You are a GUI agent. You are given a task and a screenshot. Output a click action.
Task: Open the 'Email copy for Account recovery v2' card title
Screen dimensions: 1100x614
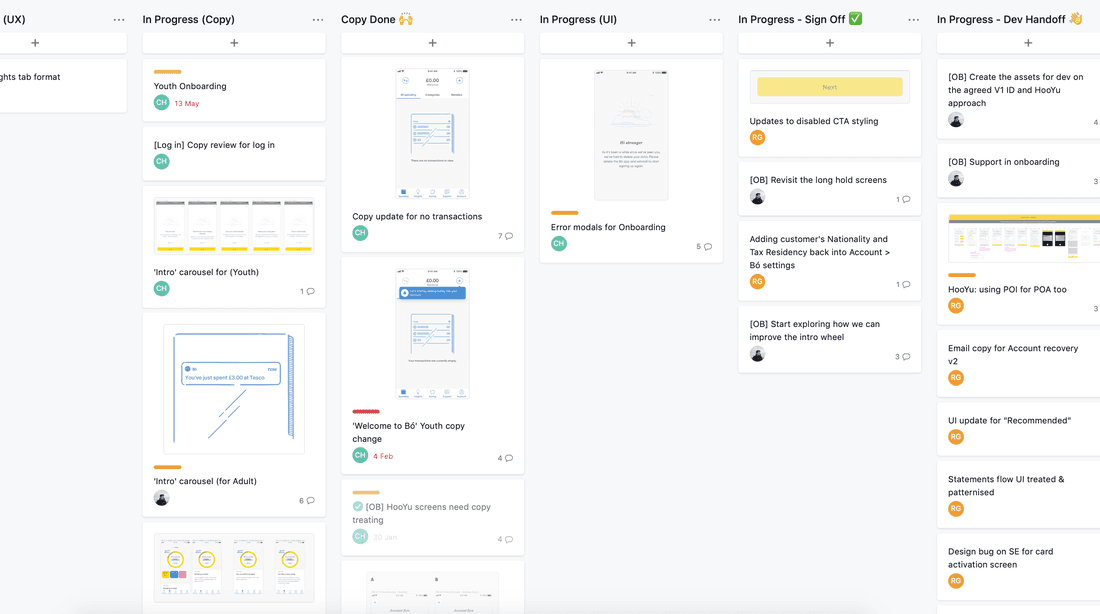pos(1013,354)
